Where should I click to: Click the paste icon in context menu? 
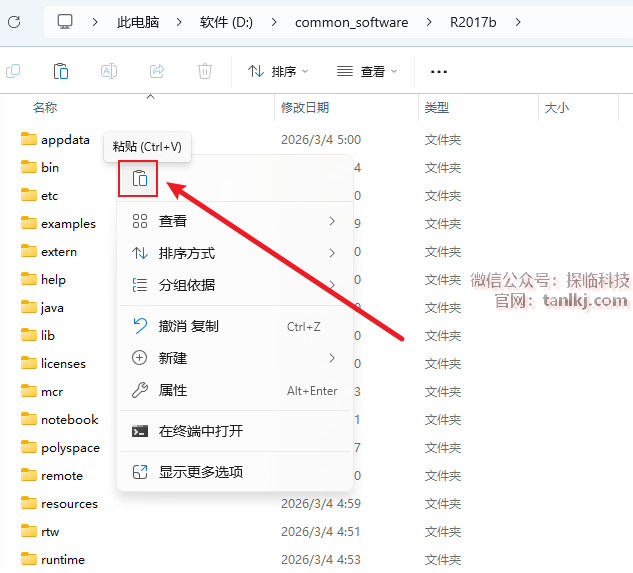(x=139, y=179)
